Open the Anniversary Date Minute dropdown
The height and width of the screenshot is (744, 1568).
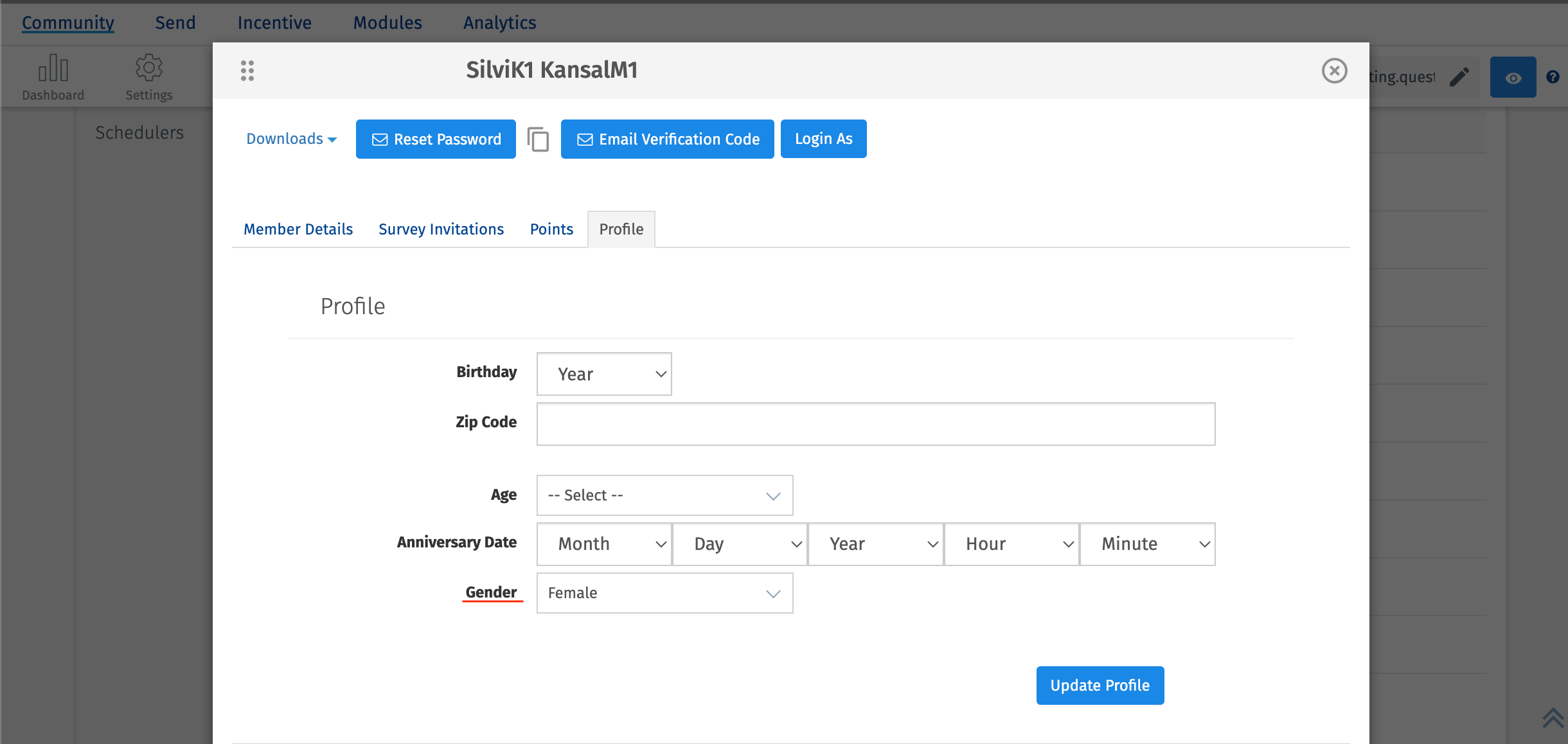[x=1147, y=544]
